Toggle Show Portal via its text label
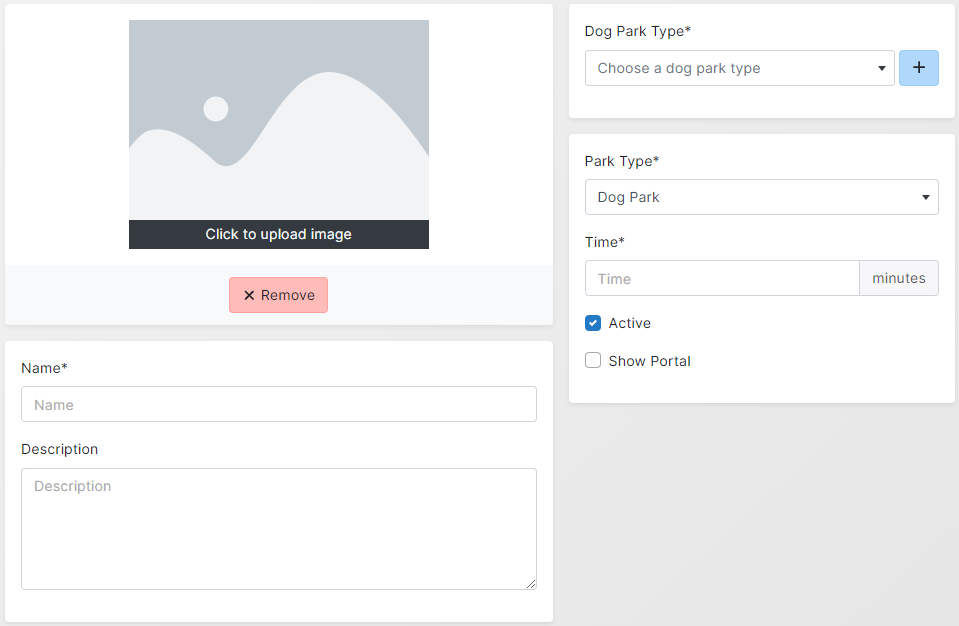 click(x=649, y=361)
